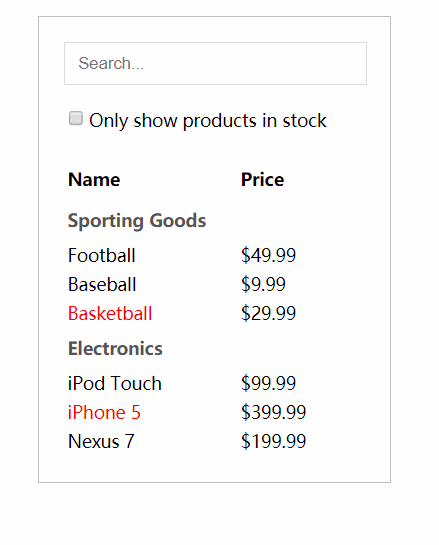Click the Basketball price $29.99
The height and width of the screenshot is (545, 439).
point(268,314)
